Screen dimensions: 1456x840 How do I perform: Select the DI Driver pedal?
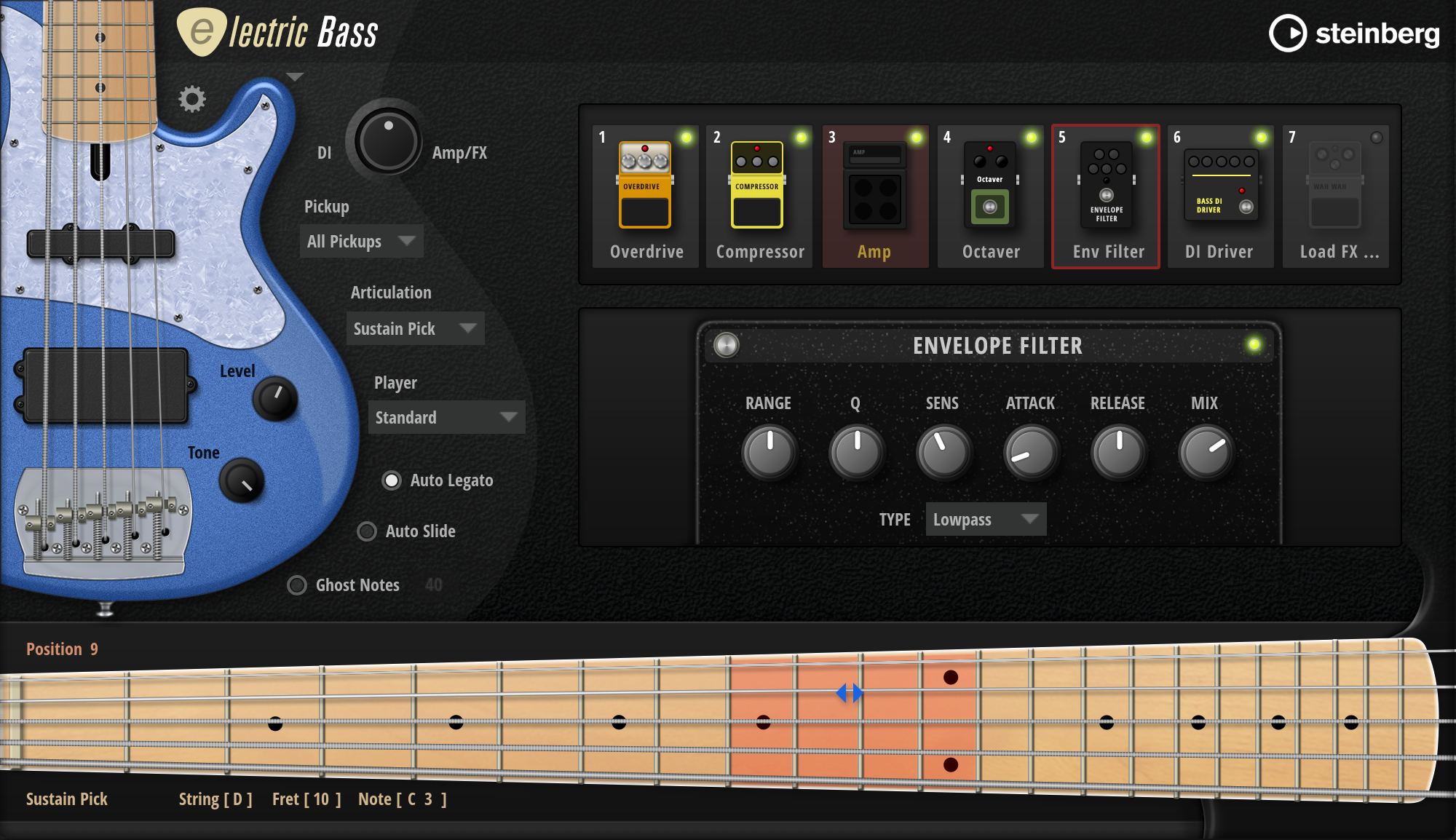pyautogui.click(x=1221, y=186)
